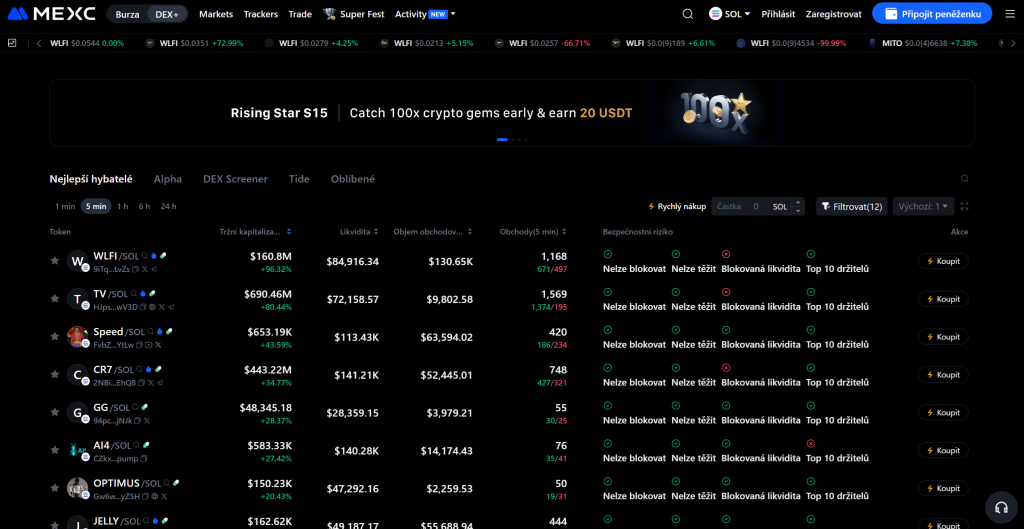Click the token list search icon
The height and width of the screenshot is (529, 1024).
pos(965,178)
